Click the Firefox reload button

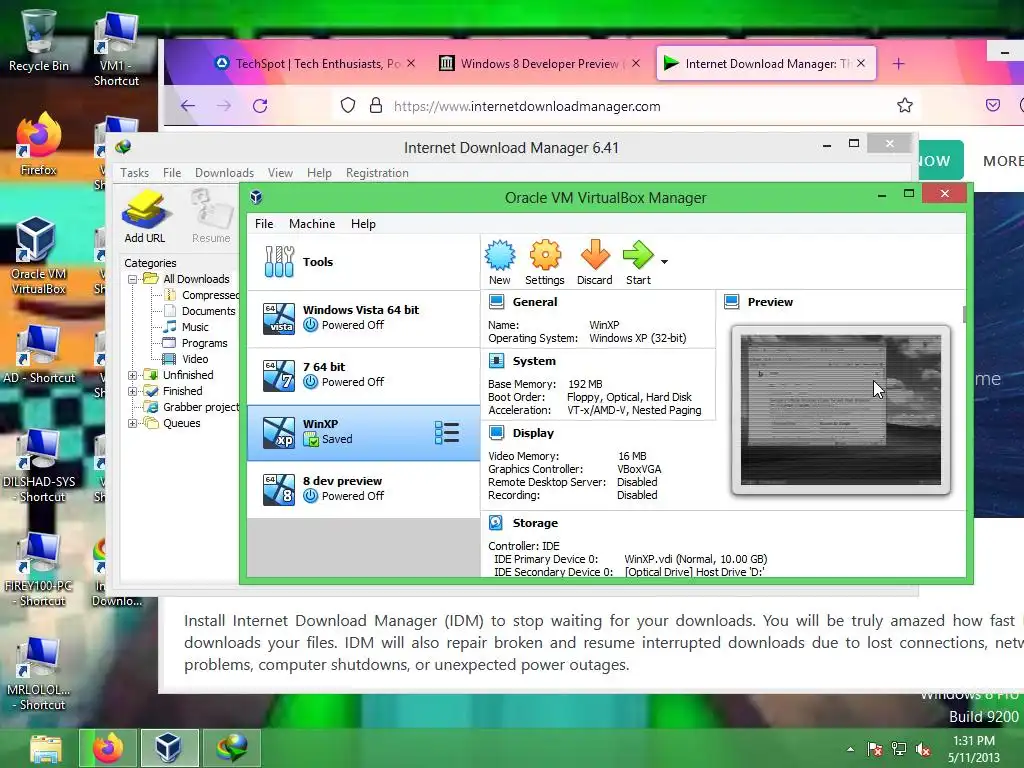(260, 106)
